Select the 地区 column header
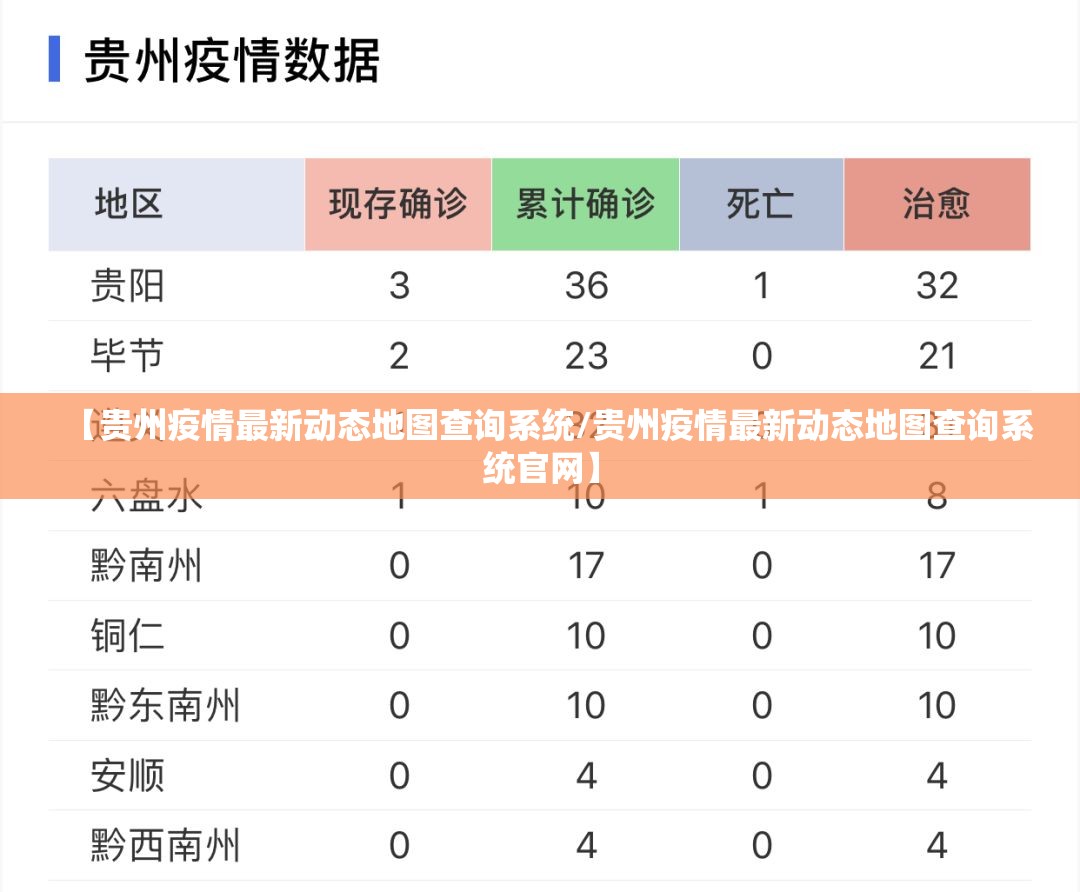1080x892 pixels. click(129, 204)
